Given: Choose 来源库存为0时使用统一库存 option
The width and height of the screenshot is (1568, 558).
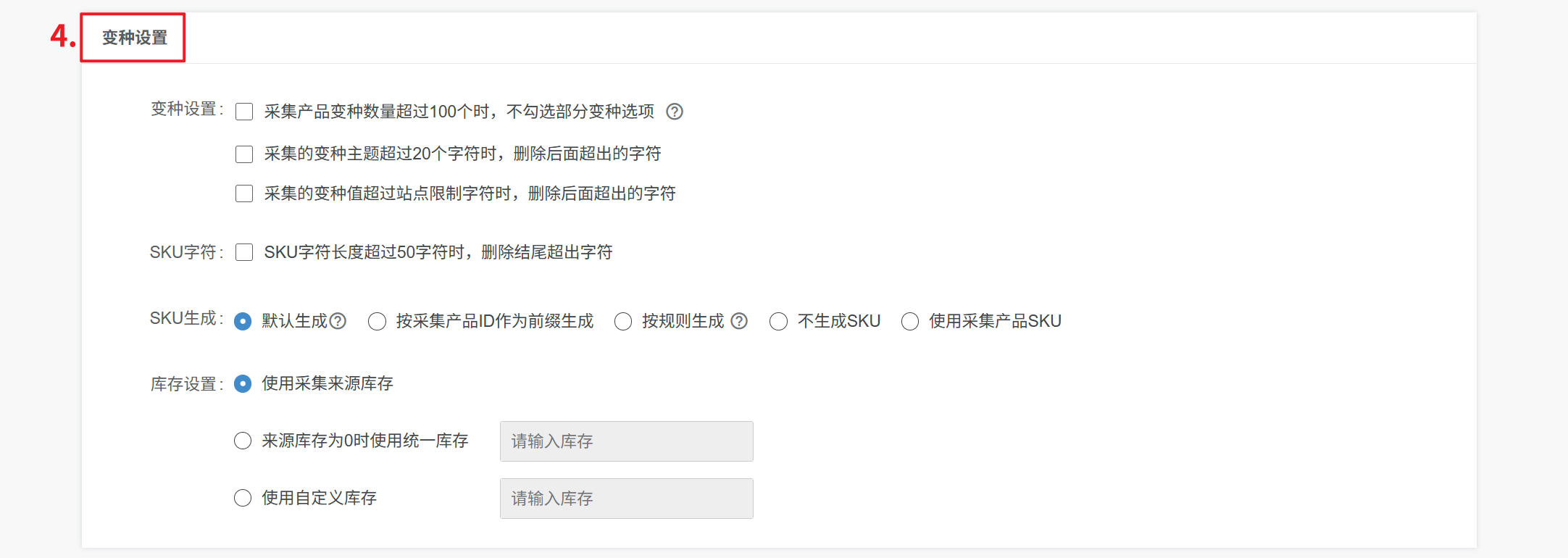Looking at the screenshot, I should tap(243, 441).
